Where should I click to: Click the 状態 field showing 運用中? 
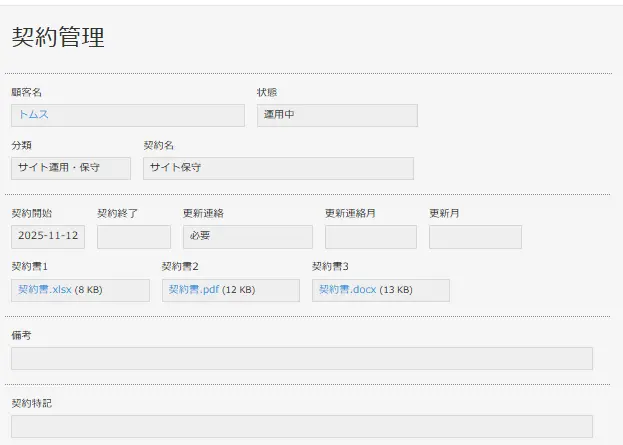(x=336, y=115)
